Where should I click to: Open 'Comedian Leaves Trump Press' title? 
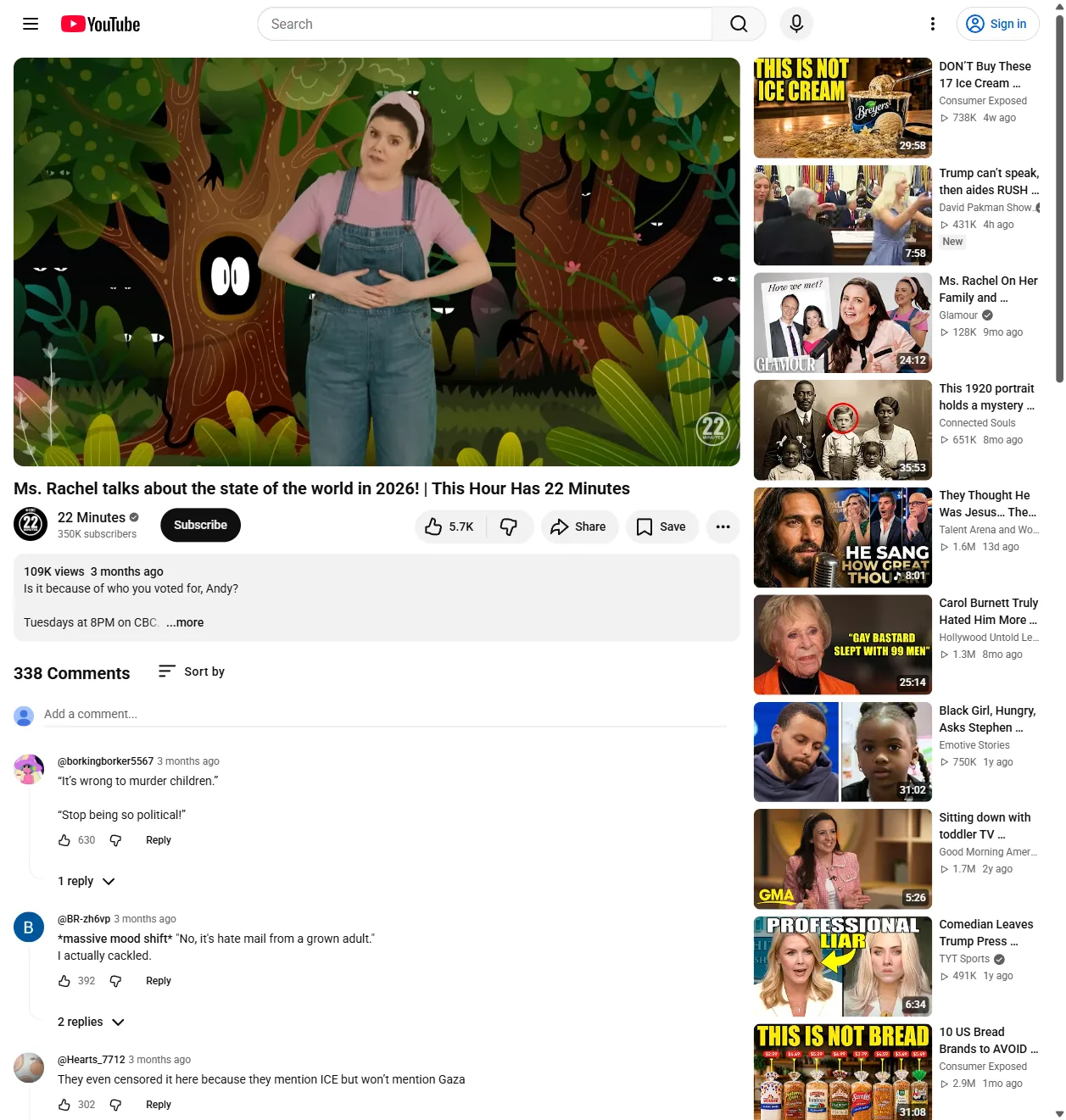[x=986, y=933]
